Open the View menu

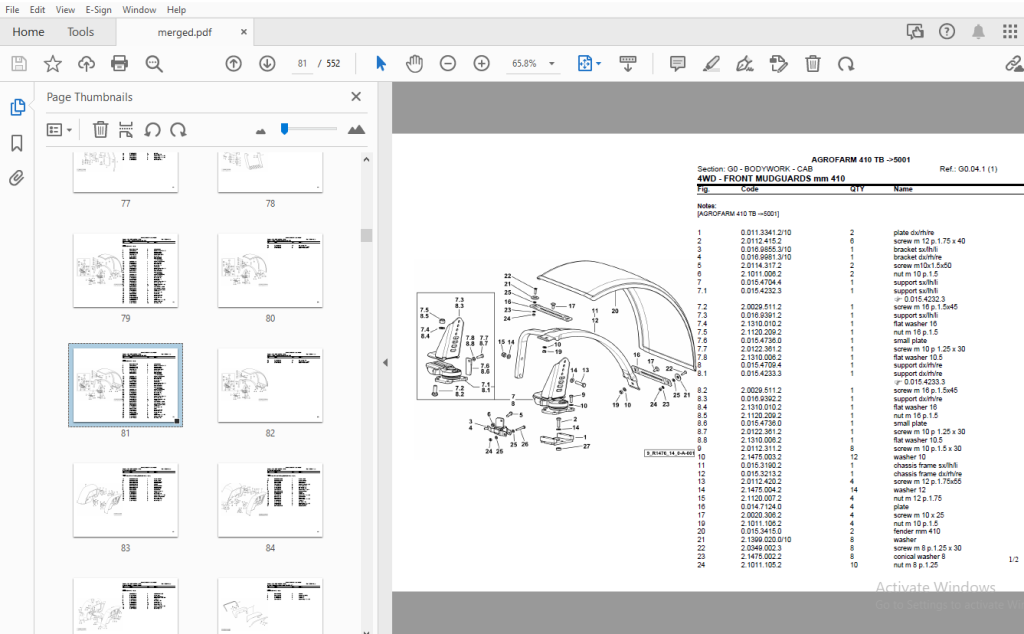(x=65, y=10)
